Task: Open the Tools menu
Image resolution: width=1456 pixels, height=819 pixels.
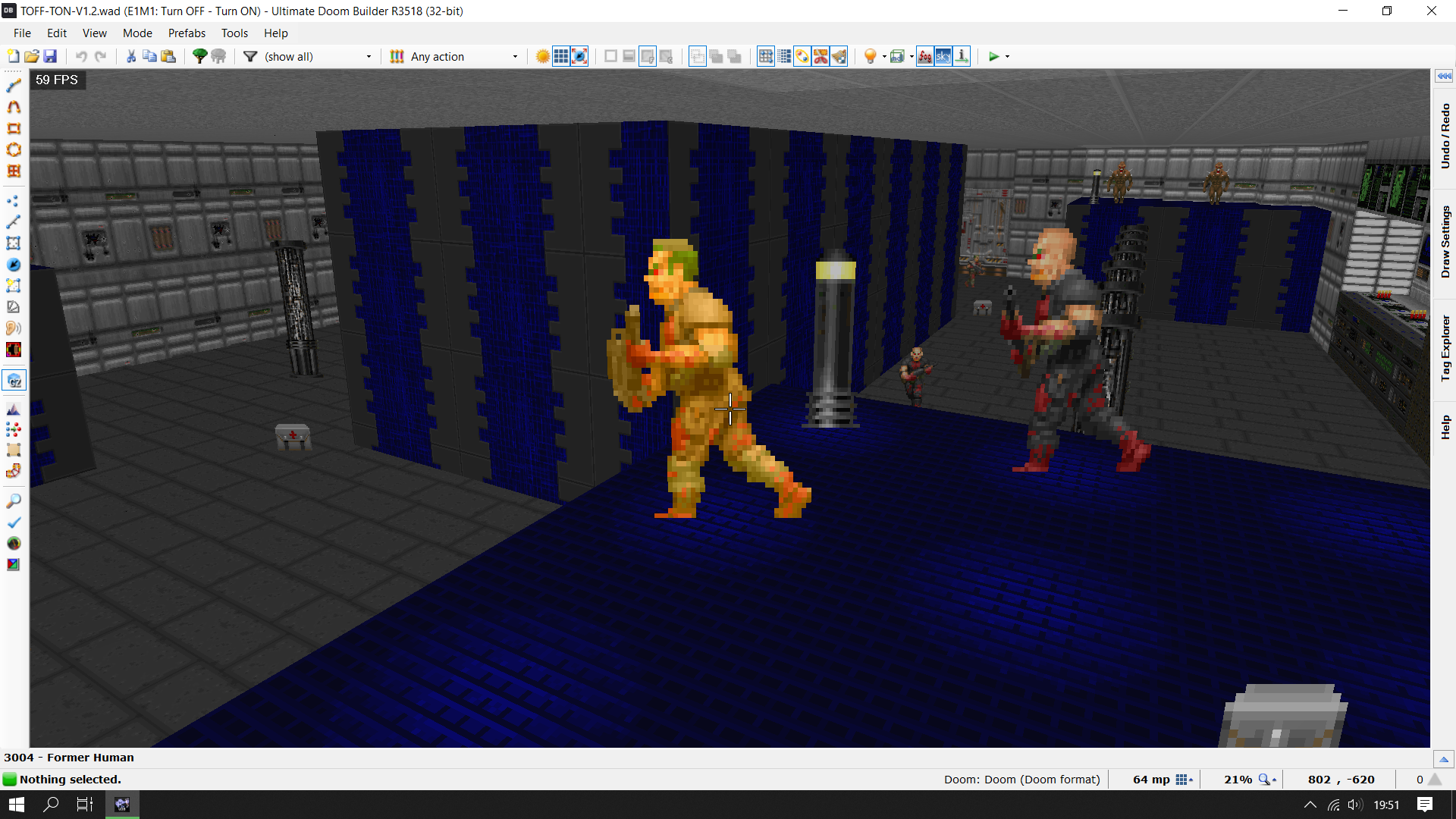Action: pyautogui.click(x=234, y=33)
